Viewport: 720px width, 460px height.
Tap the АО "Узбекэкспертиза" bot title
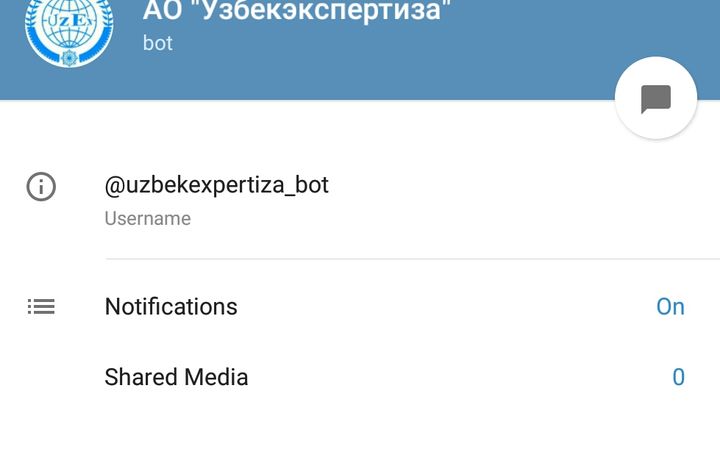point(297,10)
